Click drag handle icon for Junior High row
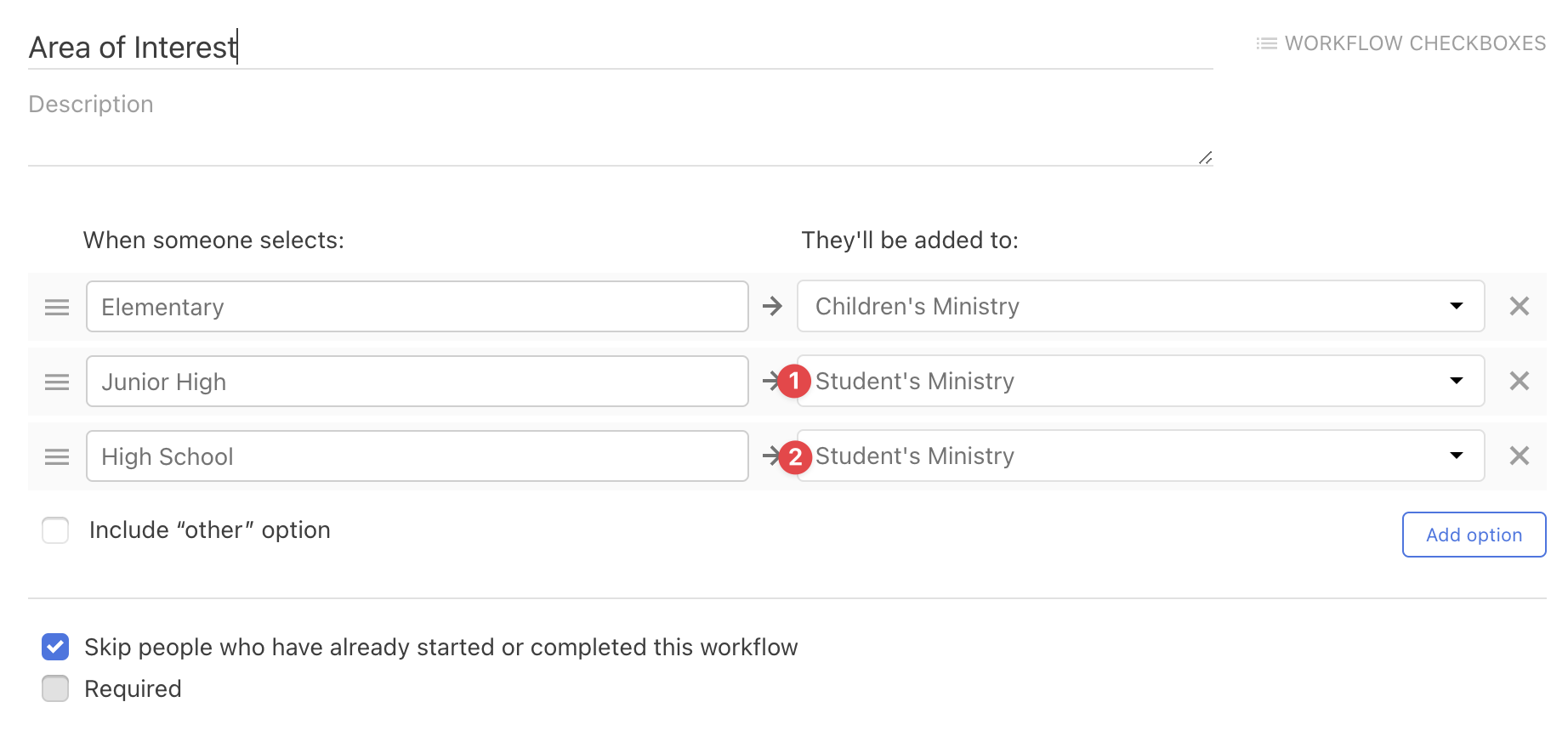This screenshot has height=736, width=1568. [57, 382]
